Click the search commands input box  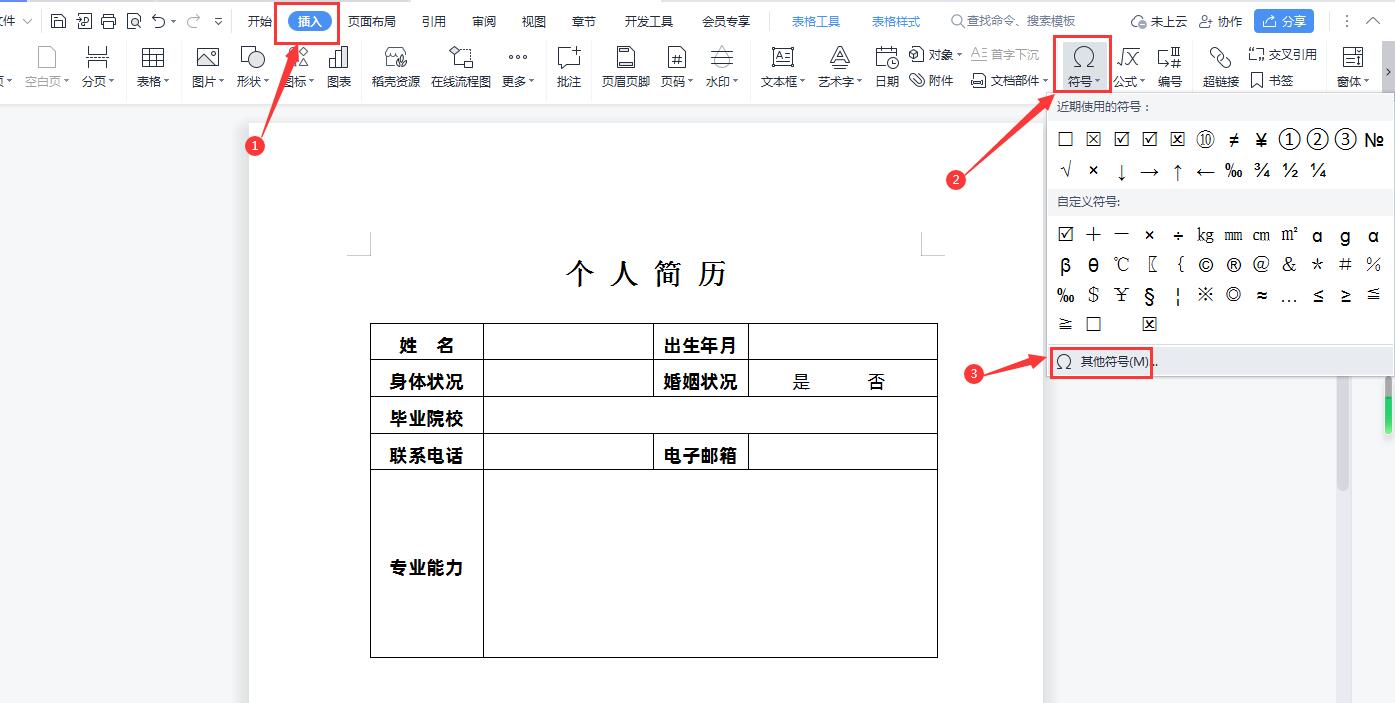(x=1020, y=21)
